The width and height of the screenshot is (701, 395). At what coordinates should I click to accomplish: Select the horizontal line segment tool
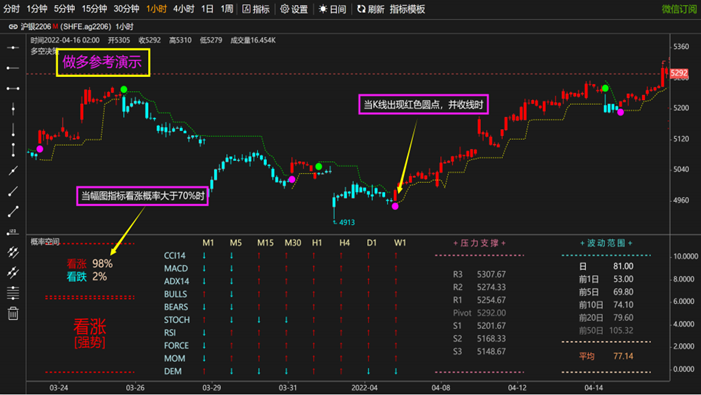13,88
